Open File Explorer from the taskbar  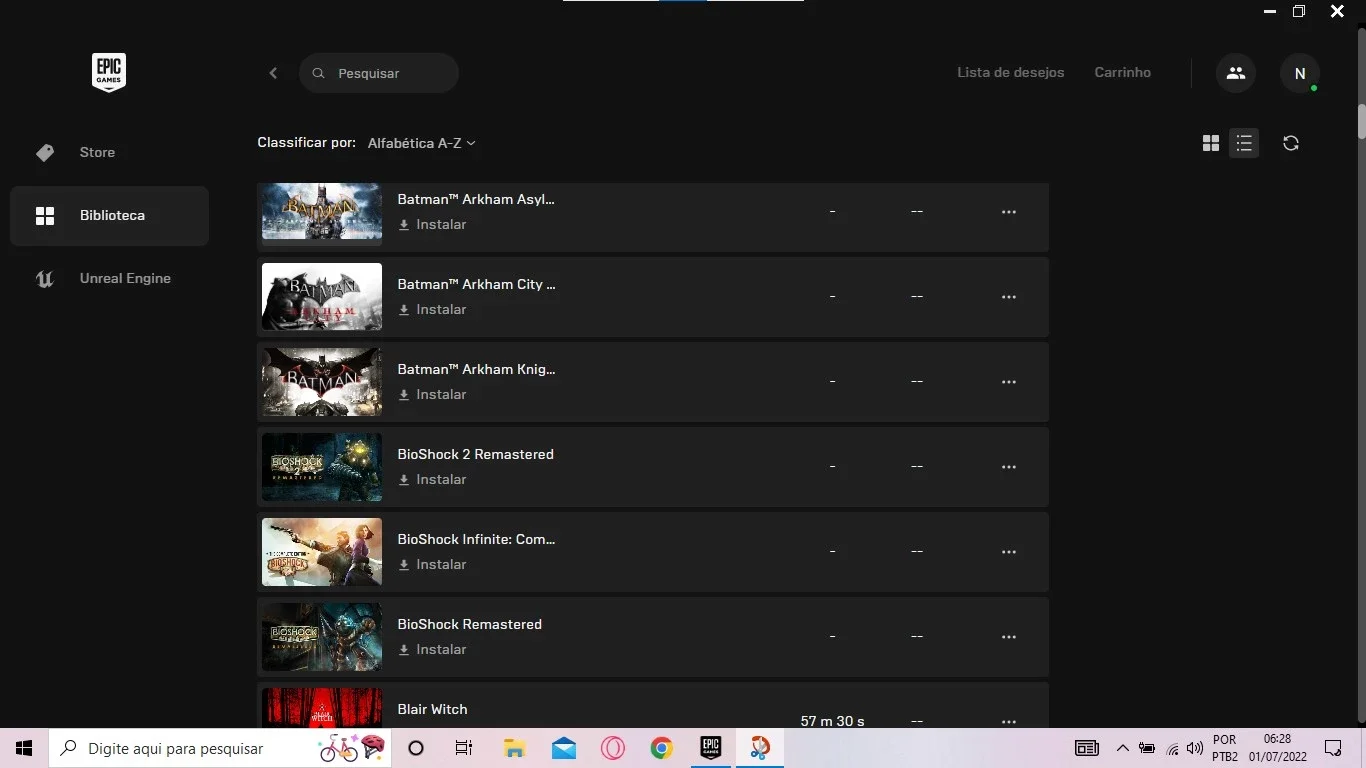514,748
